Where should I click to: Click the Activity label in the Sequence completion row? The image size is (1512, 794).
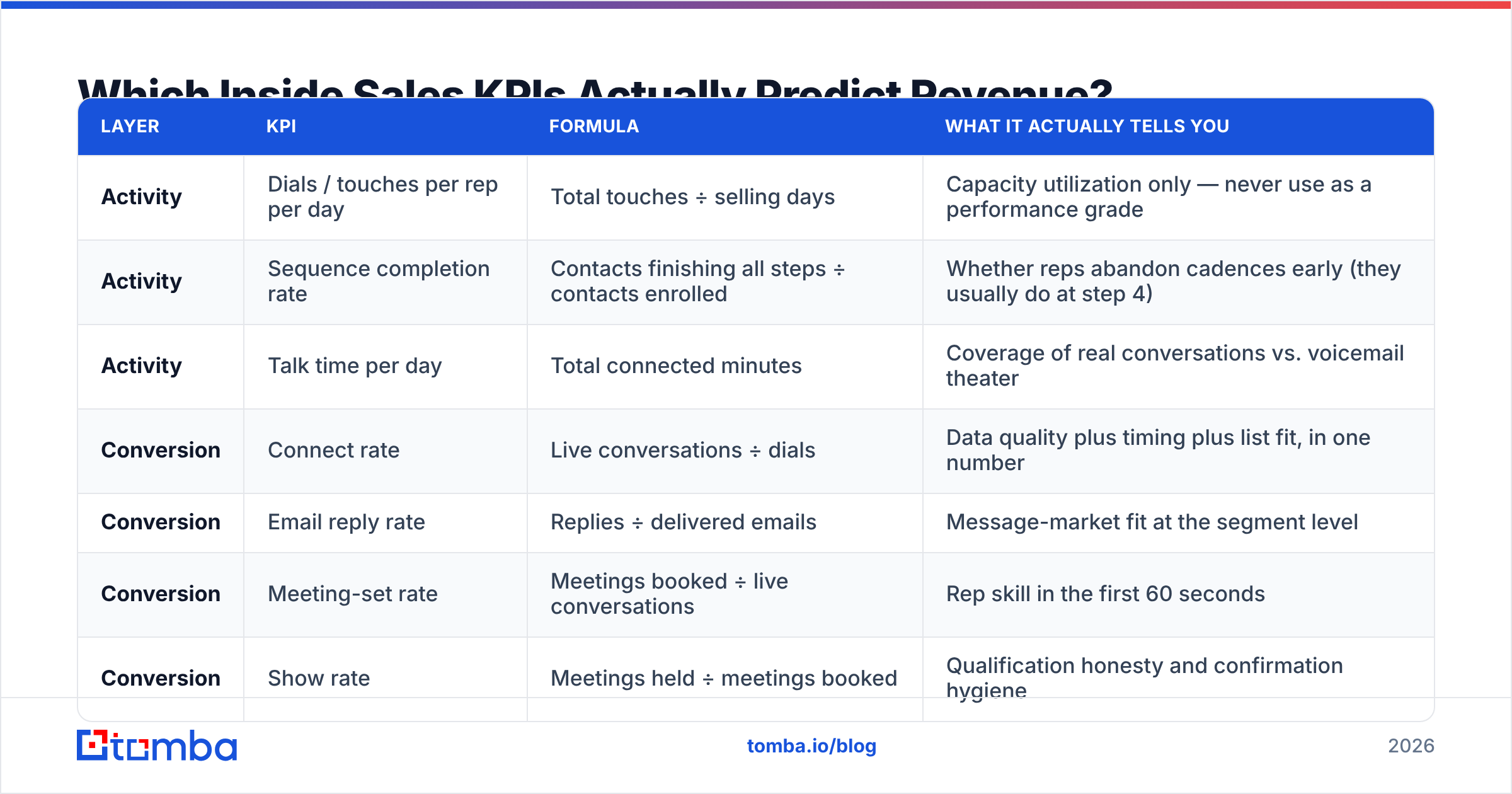142,281
